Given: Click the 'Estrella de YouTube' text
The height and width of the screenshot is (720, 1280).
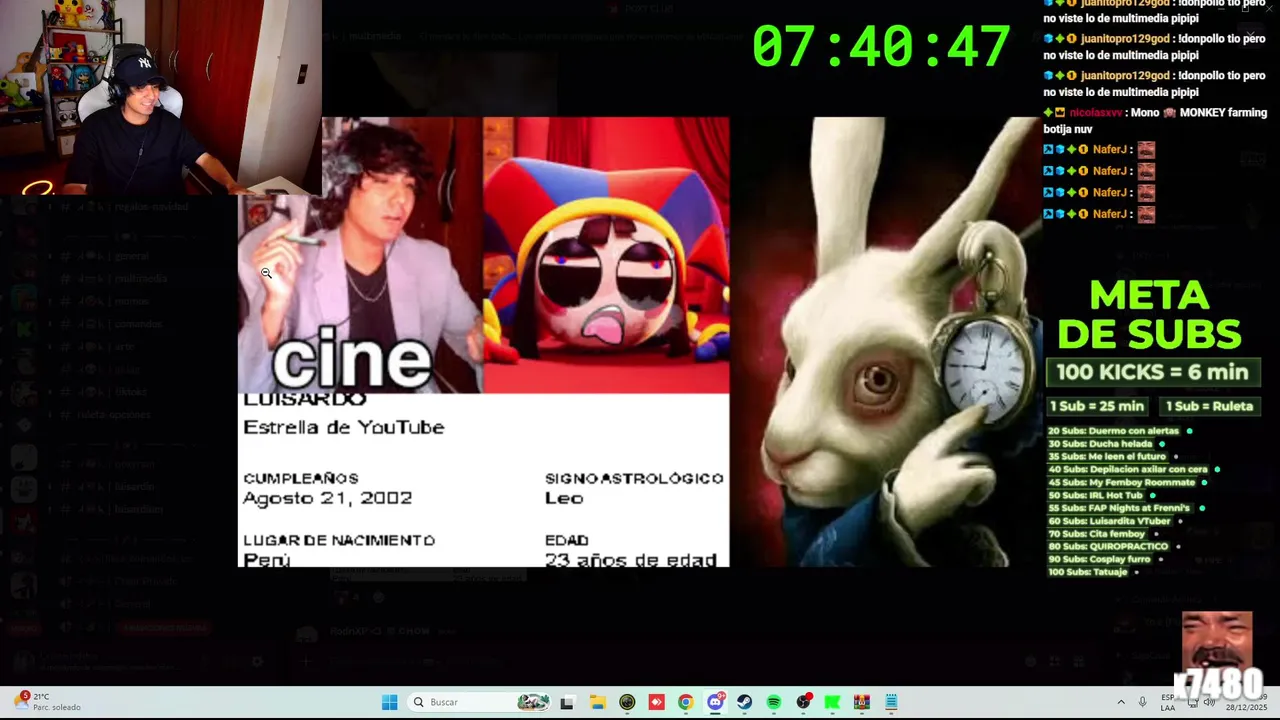Looking at the screenshot, I should [343, 427].
